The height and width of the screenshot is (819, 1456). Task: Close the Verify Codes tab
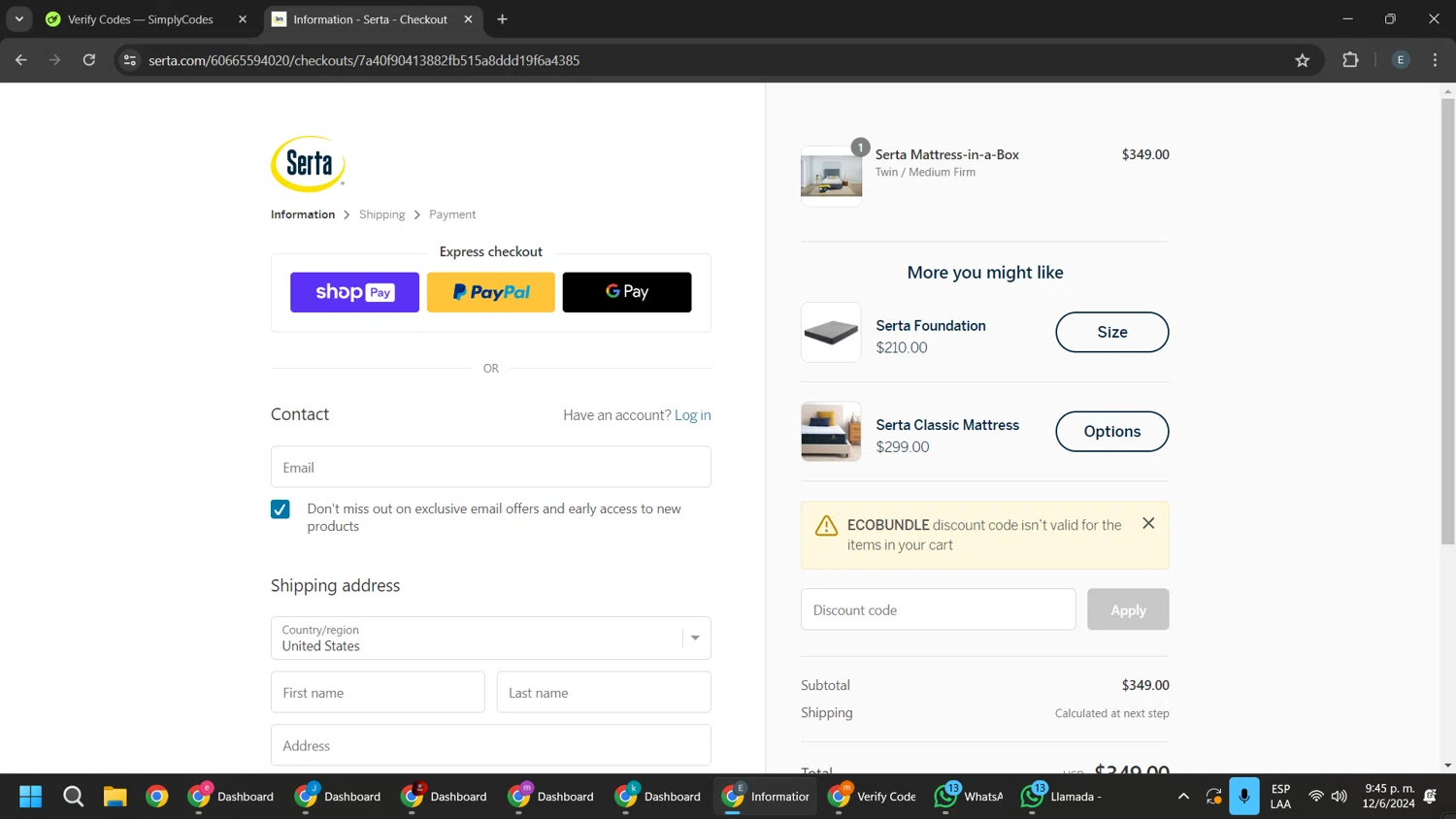(x=243, y=19)
